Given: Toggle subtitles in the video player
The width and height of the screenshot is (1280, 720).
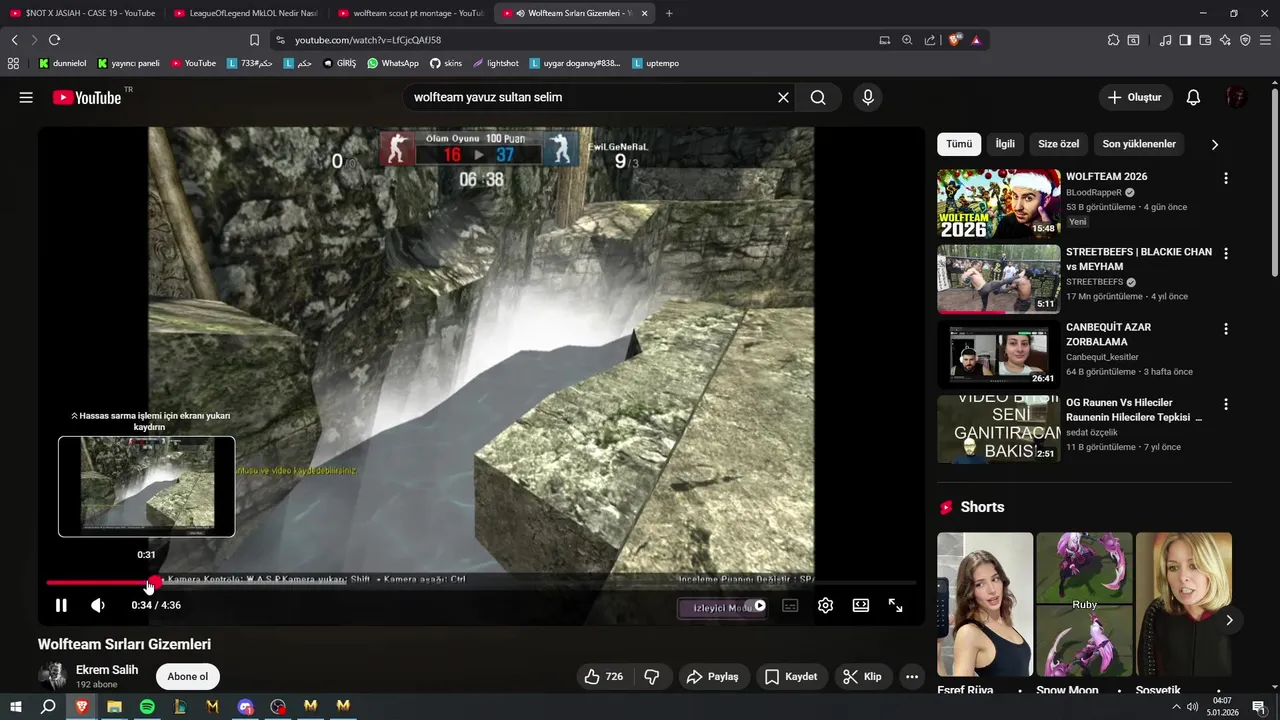Looking at the screenshot, I should [x=790, y=605].
